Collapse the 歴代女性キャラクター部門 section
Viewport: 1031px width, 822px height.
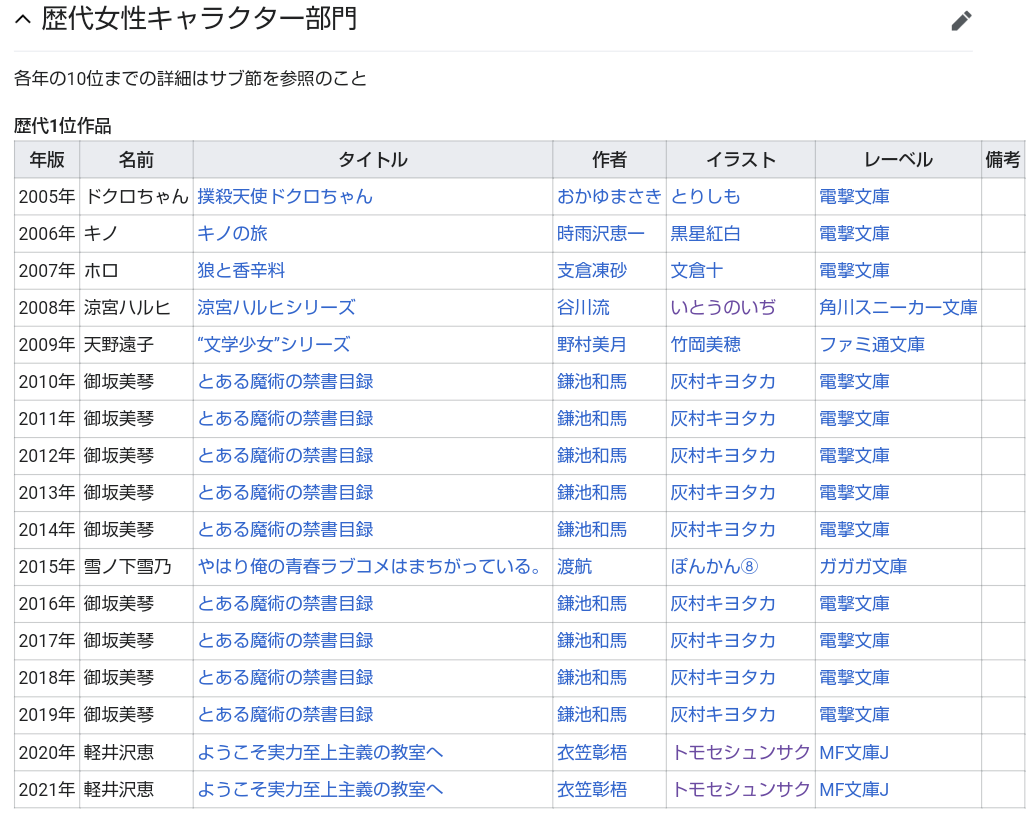[x=23, y=20]
